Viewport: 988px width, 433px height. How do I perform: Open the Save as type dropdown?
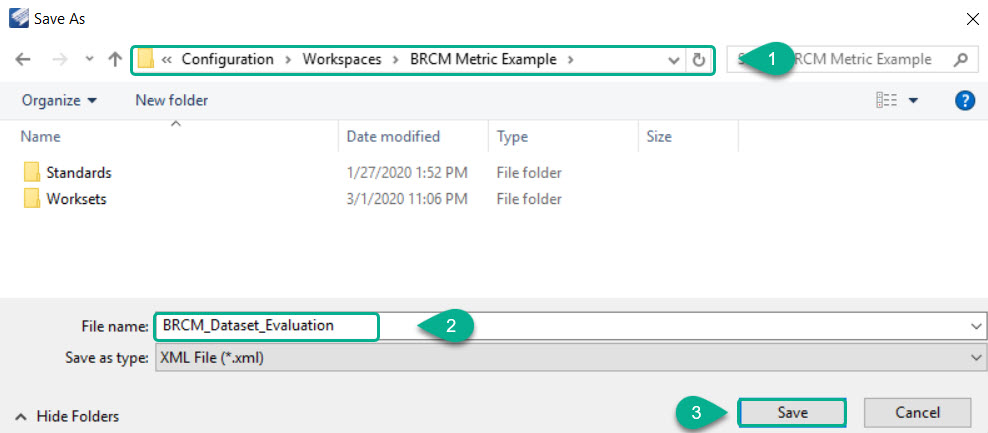click(569, 358)
